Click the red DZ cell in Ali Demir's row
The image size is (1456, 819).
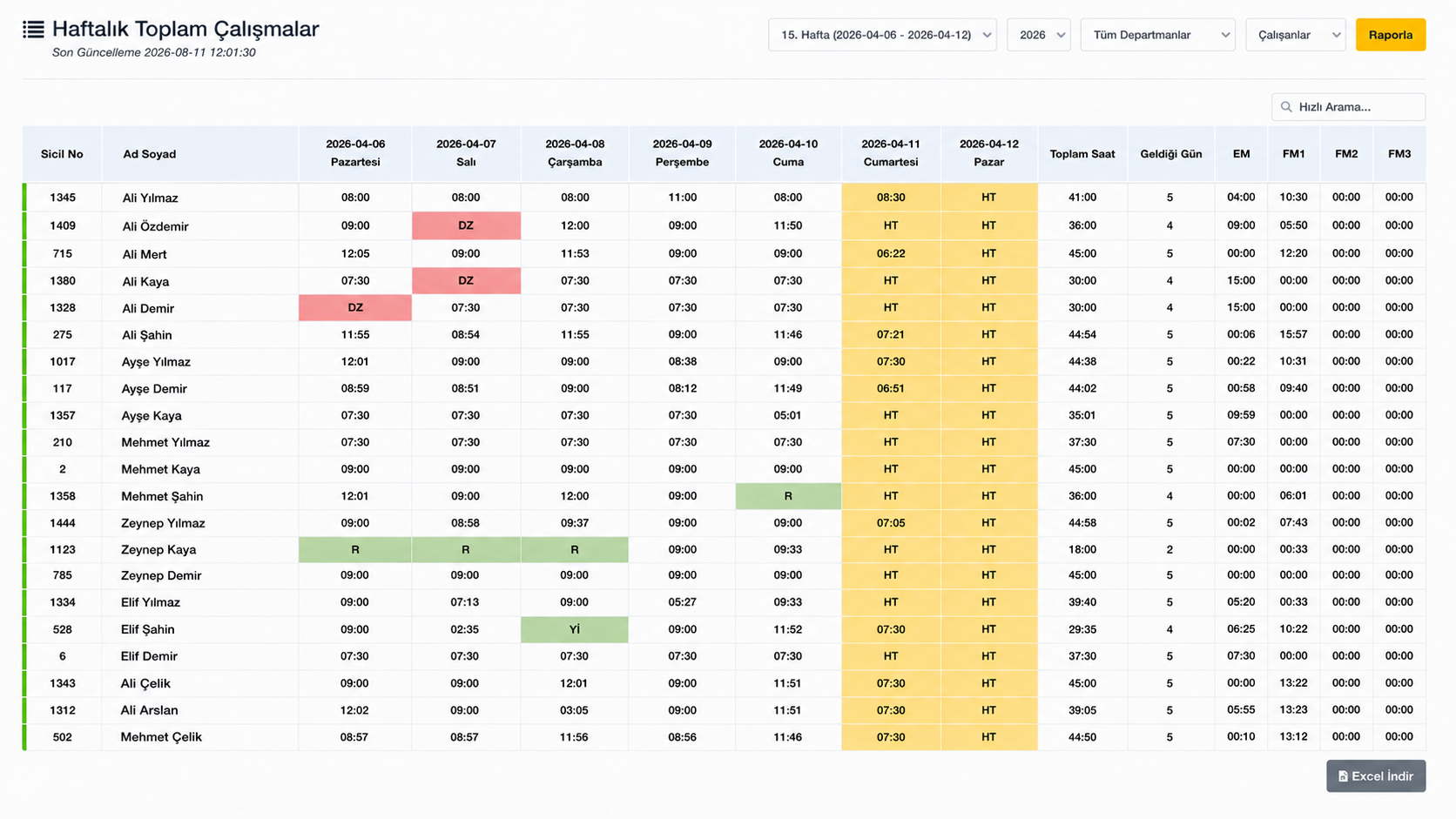tap(355, 308)
